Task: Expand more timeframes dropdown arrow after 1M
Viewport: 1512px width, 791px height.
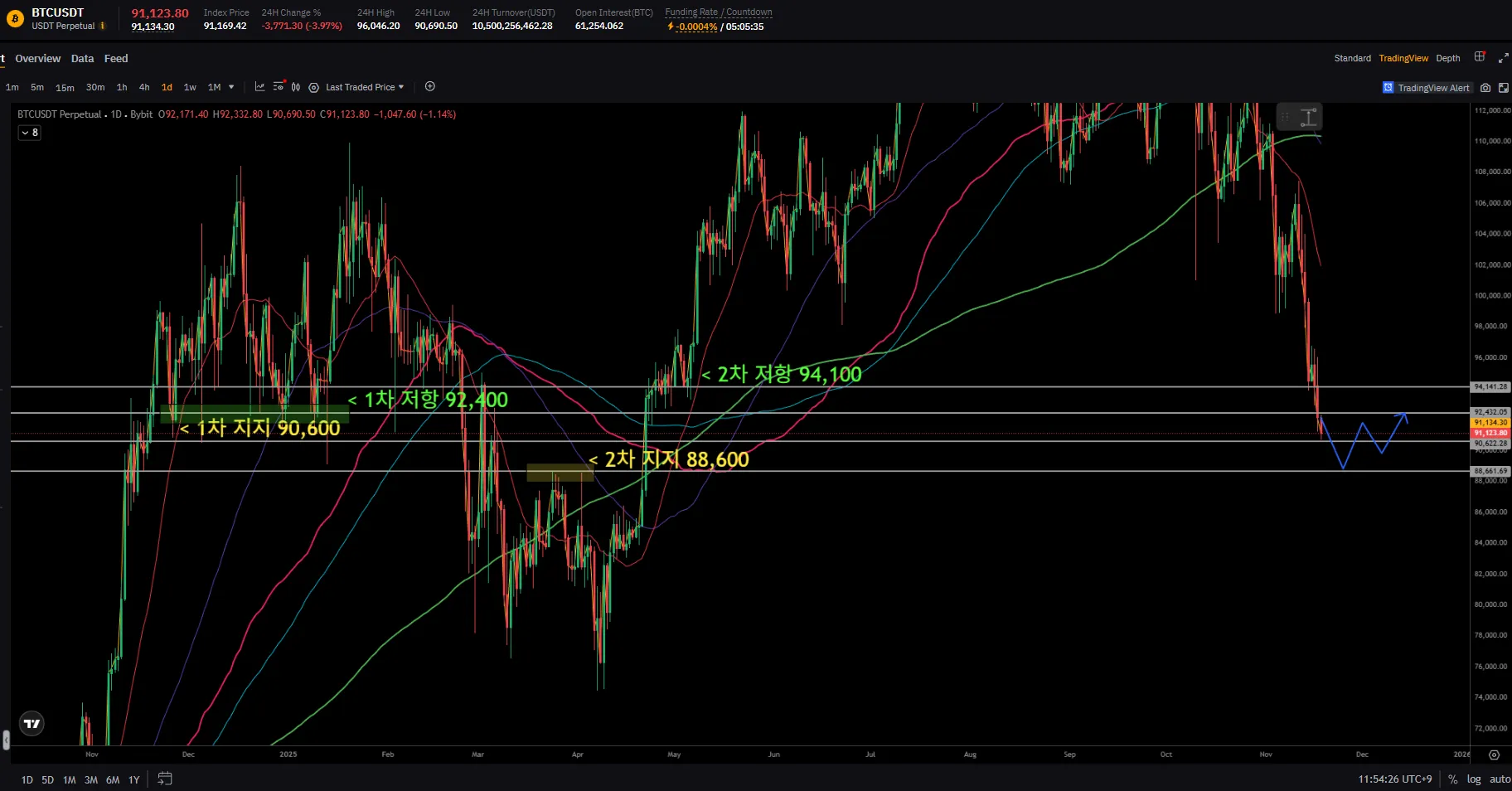Action: [231, 87]
